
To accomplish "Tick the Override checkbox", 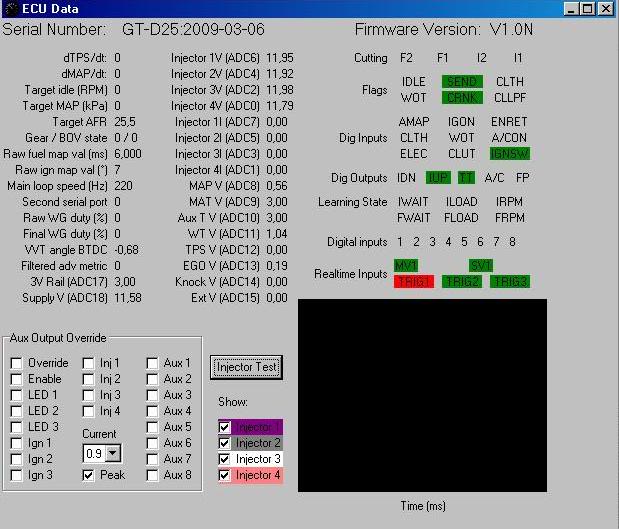I will click(x=16, y=363).
